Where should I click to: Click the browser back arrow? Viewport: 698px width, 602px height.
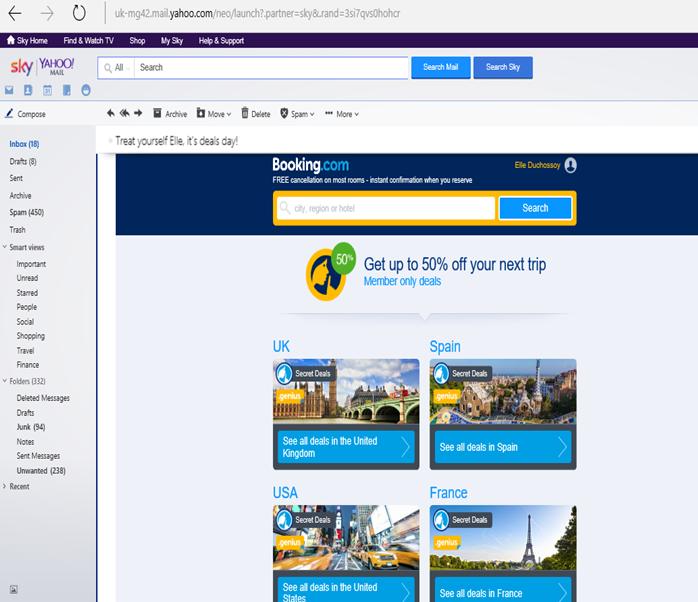[15, 13]
